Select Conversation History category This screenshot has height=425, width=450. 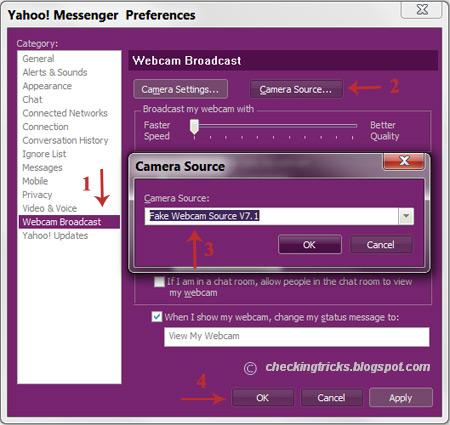click(65, 140)
